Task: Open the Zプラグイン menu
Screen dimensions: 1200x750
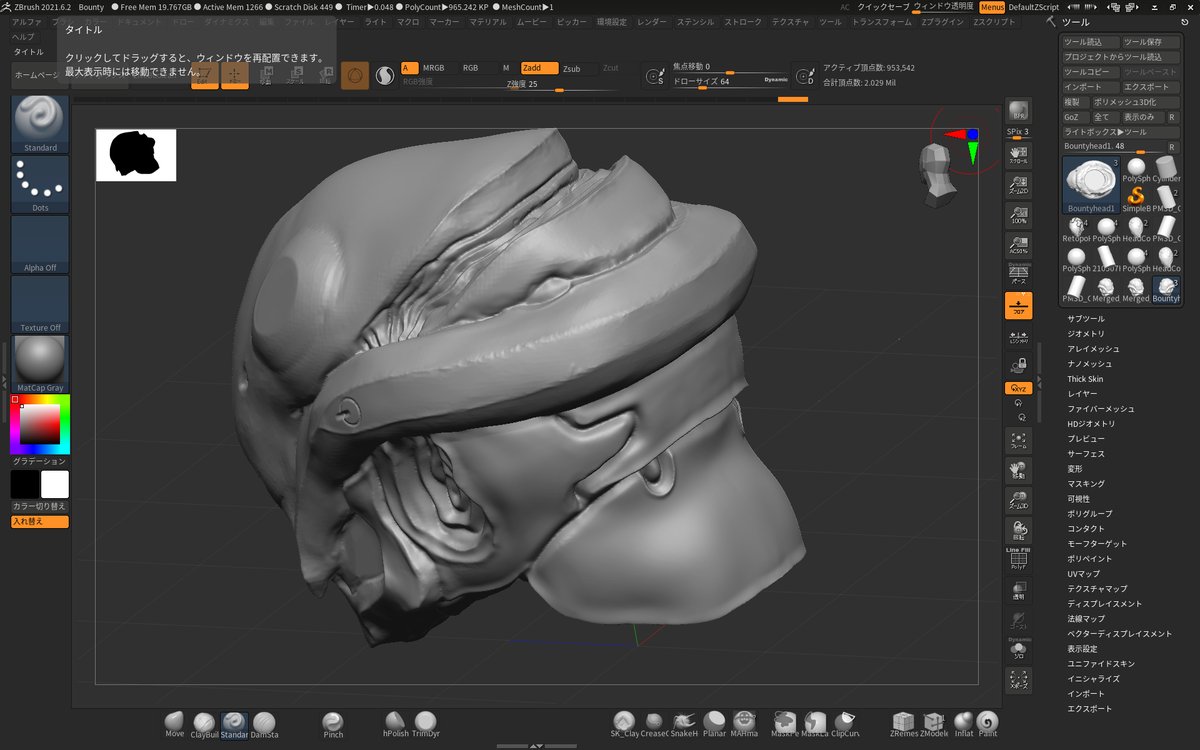Action: coord(942,21)
